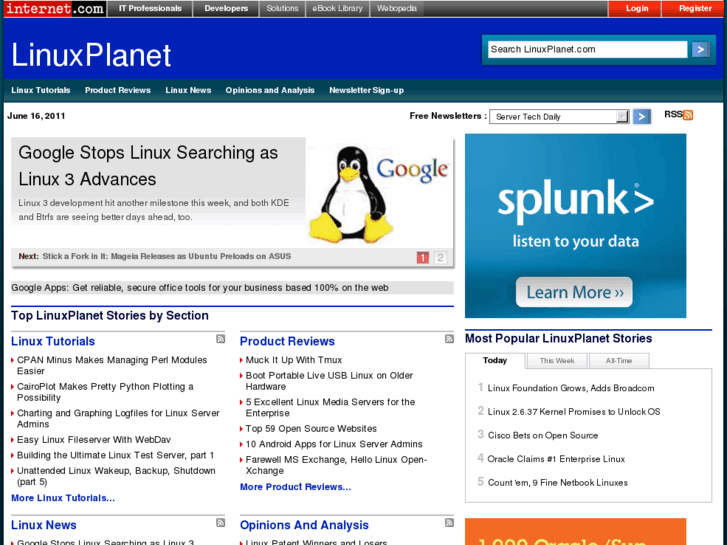Screen dimensions: 727x545
Task: Open the Opinions And Analysis RSS icon
Action: [x=449, y=523]
